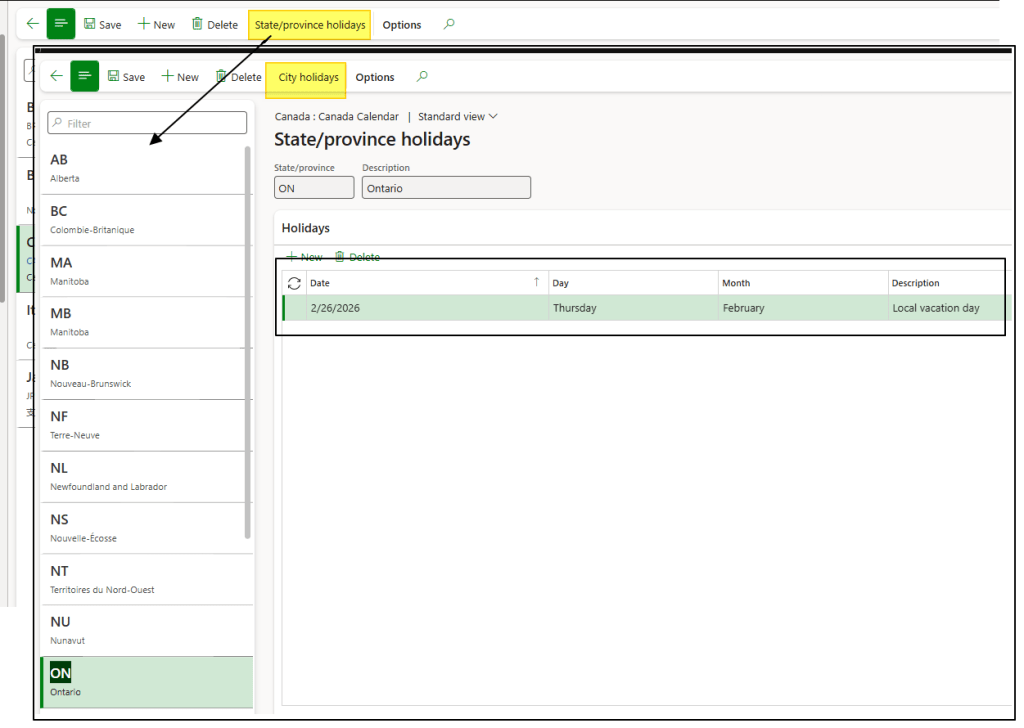Viewport: 1024px width, 728px height.
Task: Open the inner Options tab
Action: (x=375, y=77)
